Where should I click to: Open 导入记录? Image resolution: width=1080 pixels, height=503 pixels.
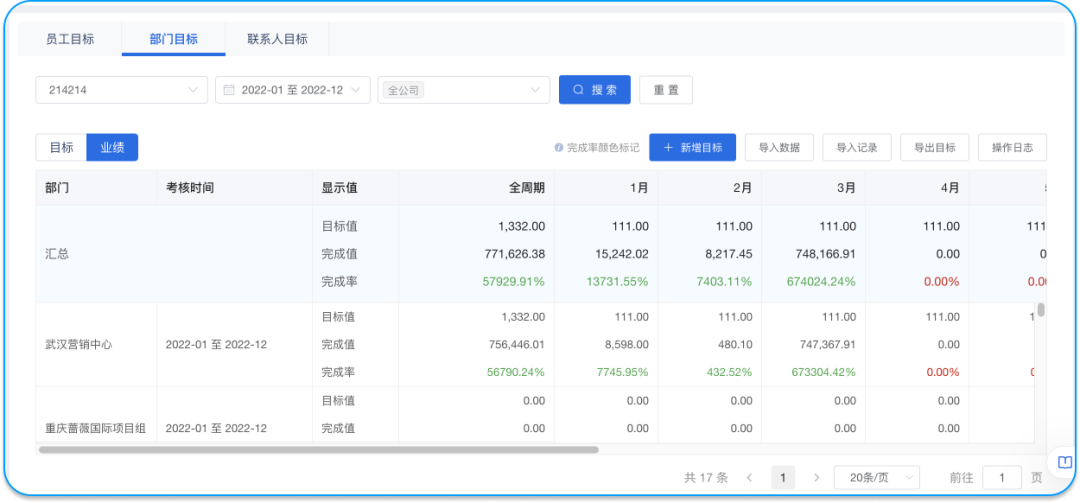857,147
